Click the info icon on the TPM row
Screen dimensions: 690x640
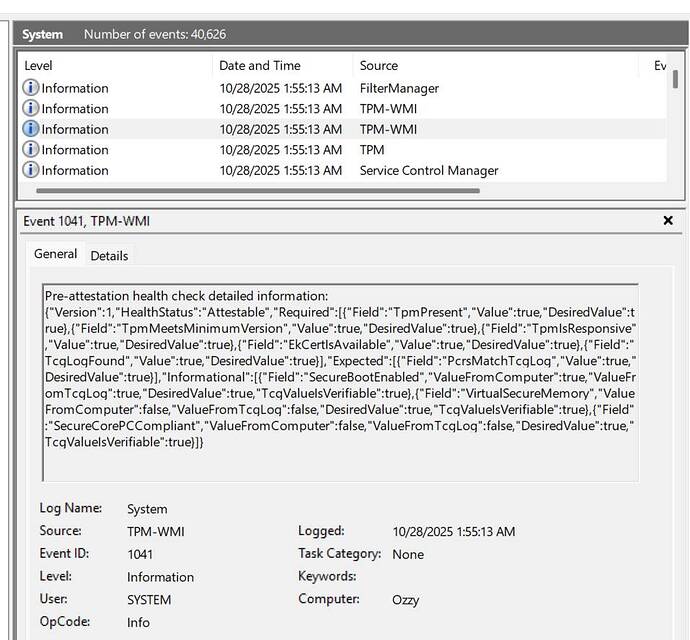pyautogui.click(x=30, y=150)
